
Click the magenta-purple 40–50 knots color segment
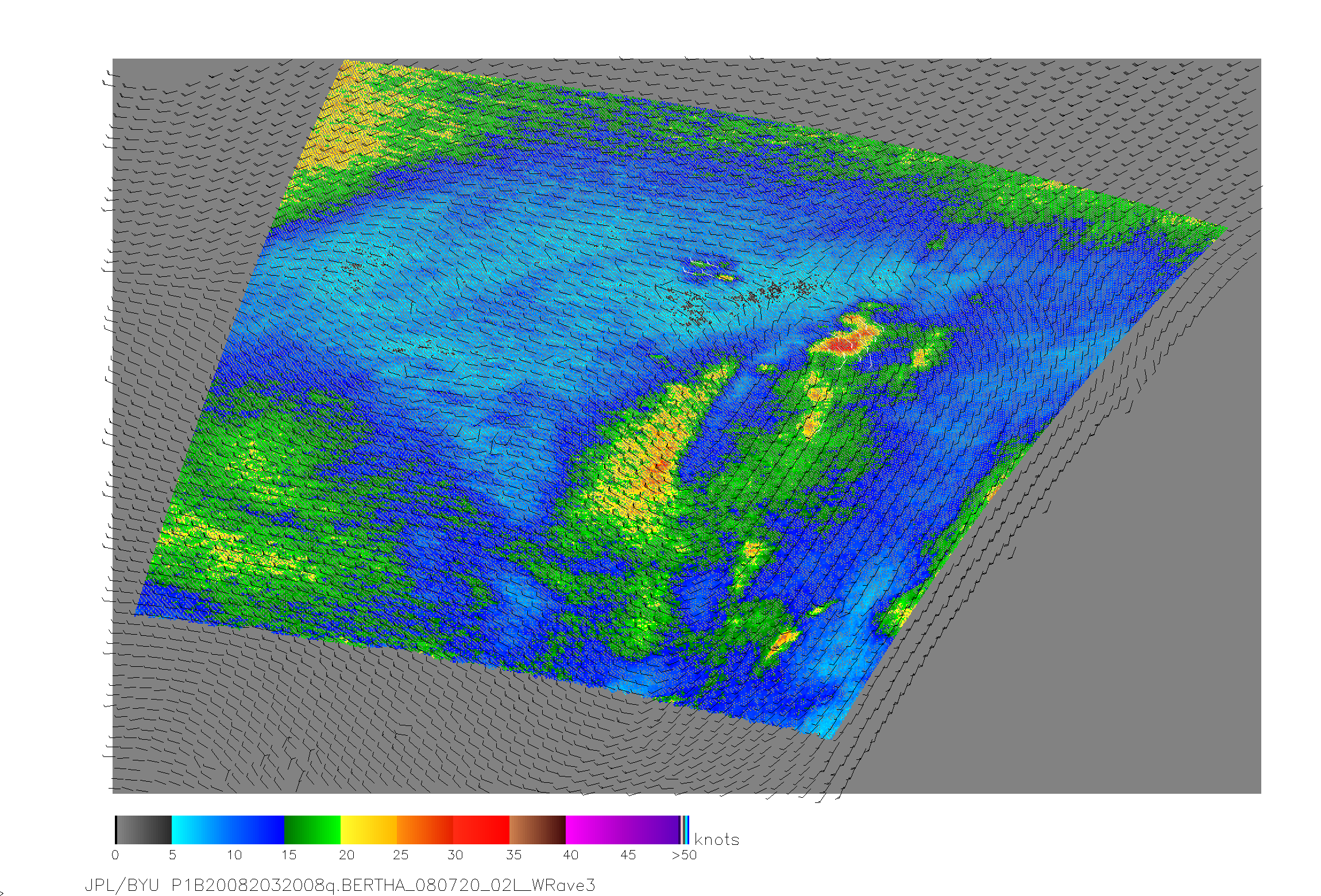click(623, 830)
